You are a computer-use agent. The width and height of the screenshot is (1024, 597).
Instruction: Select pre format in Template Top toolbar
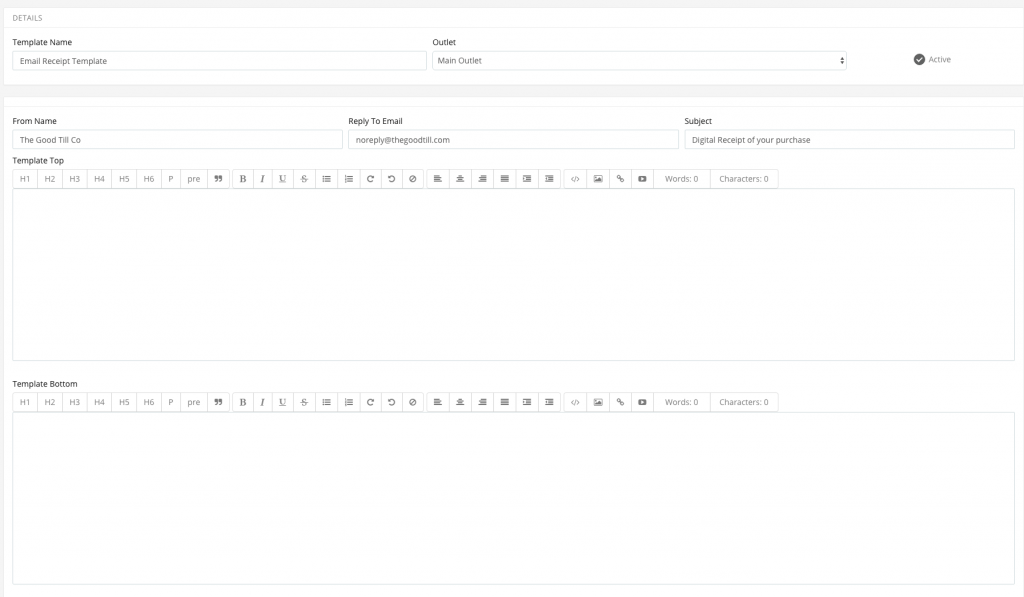click(x=193, y=179)
